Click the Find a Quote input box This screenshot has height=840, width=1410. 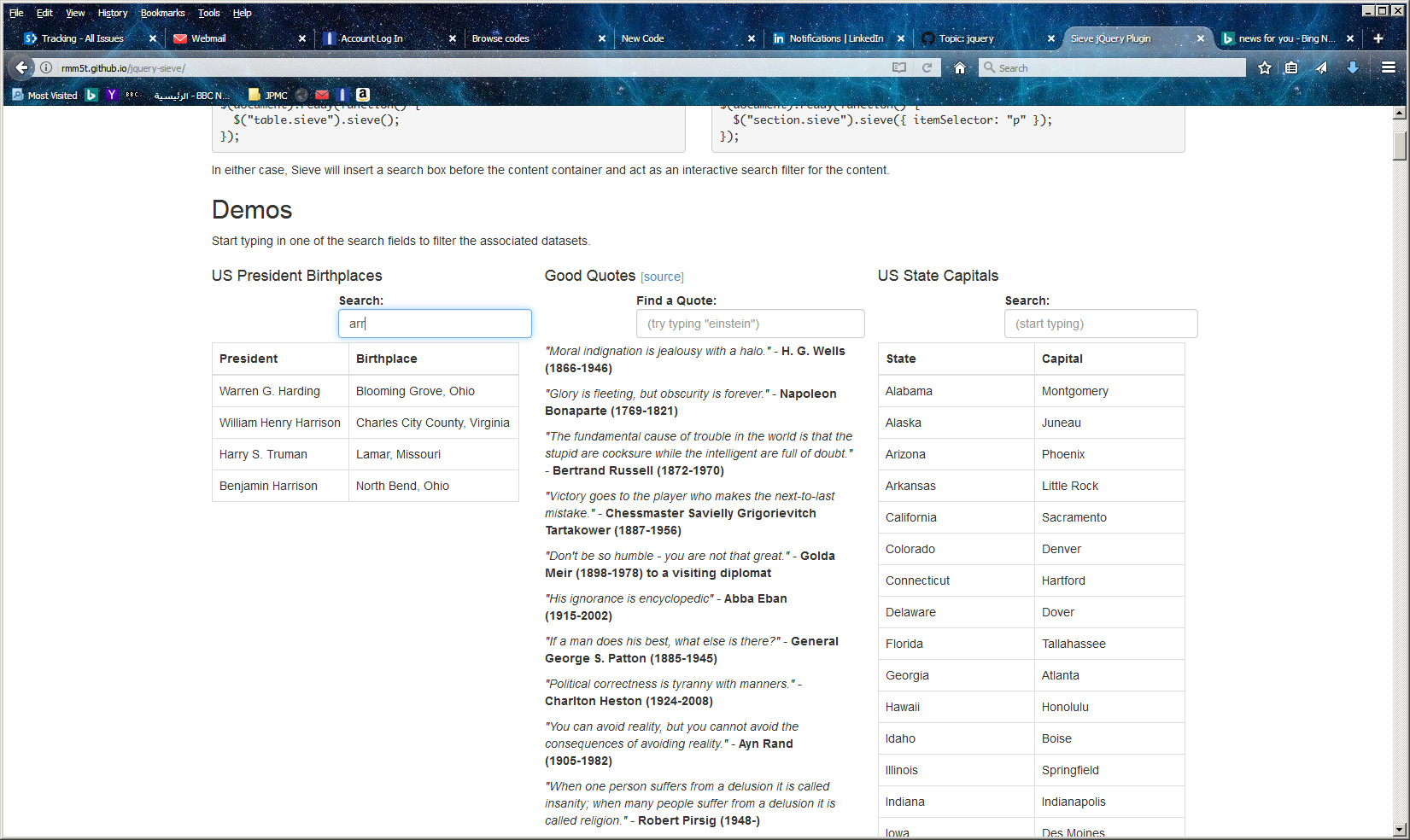pos(750,324)
